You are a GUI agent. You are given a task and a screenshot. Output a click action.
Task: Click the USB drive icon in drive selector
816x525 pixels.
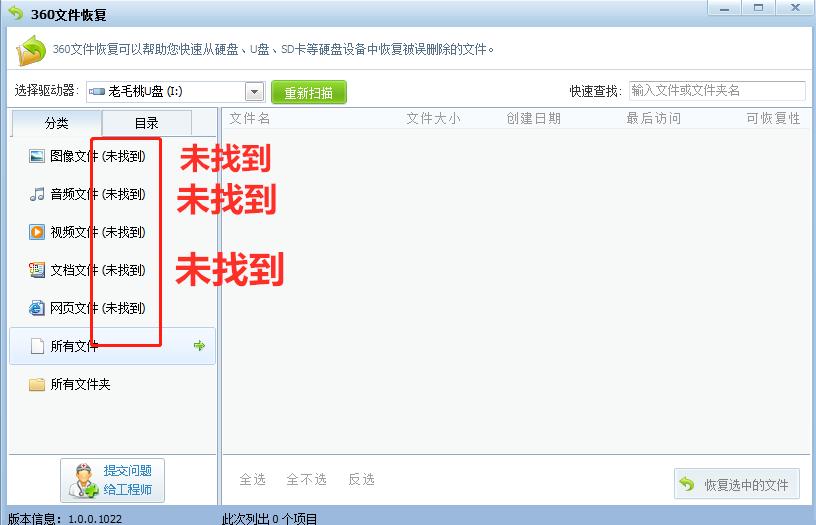pyautogui.click(x=97, y=92)
